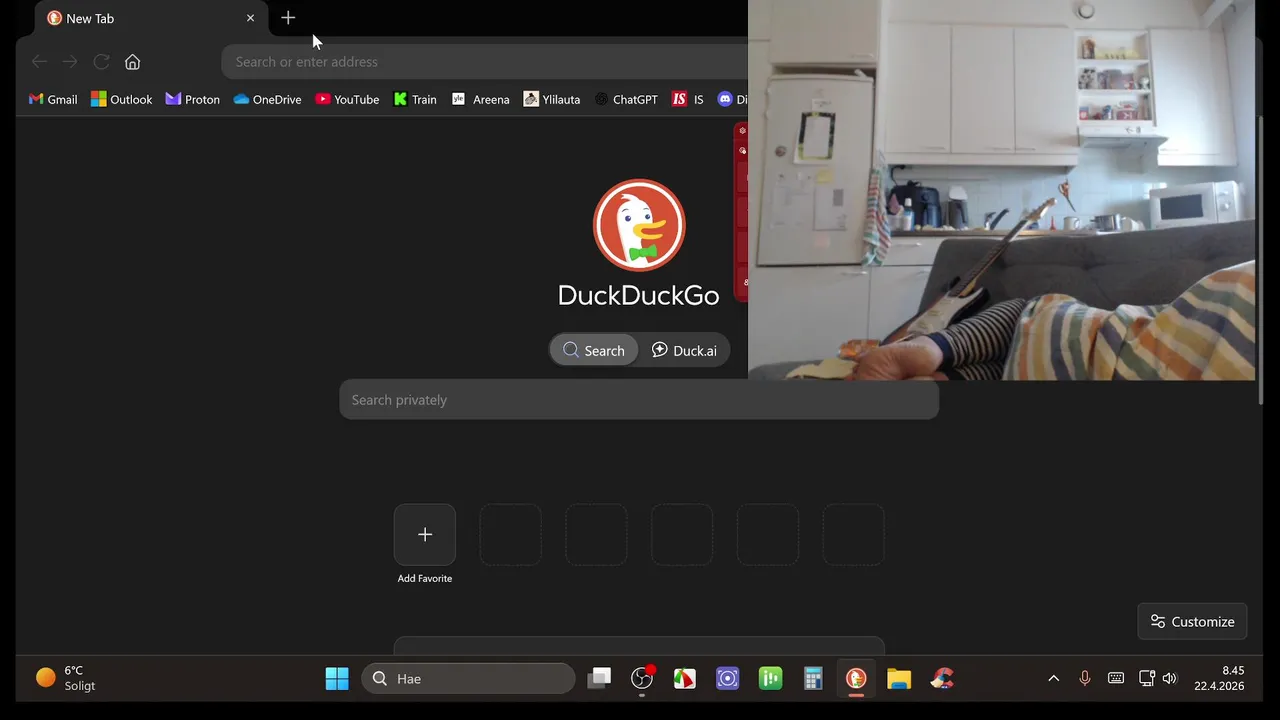
Task: Open the touch keyboard tray icon
Action: coord(1116,679)
